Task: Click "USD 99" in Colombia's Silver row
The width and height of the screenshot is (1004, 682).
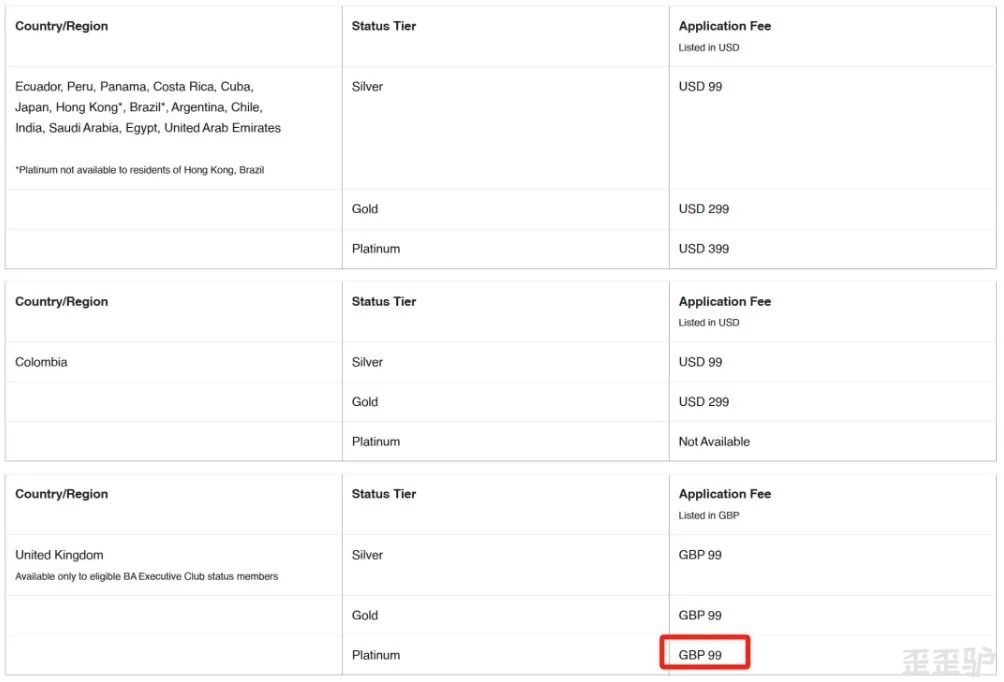Action: tap(700, 362)
